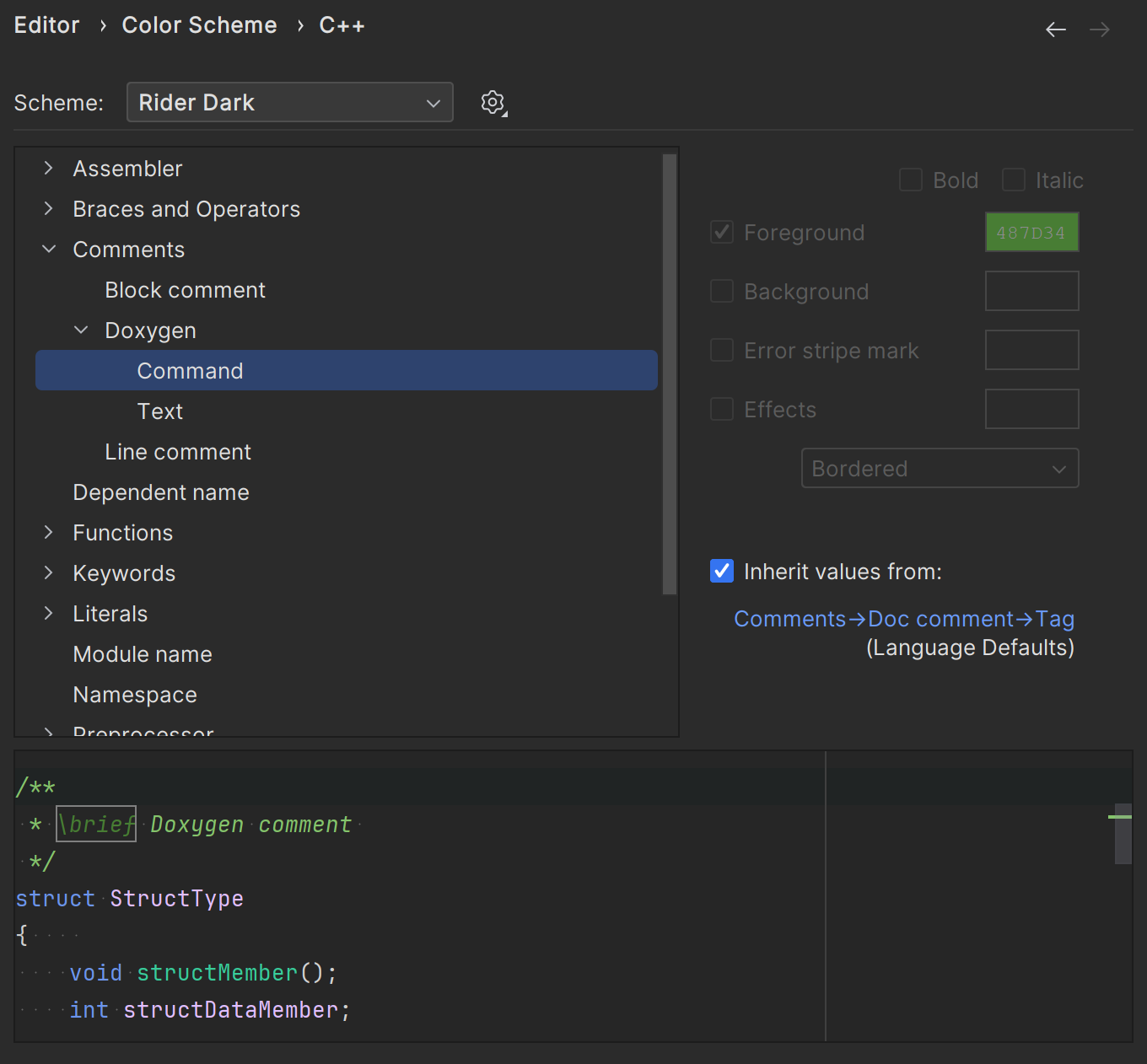Enable the Background color checkbox
The height and width of the screenshot is (1064, 1147).
click(721, 291)
